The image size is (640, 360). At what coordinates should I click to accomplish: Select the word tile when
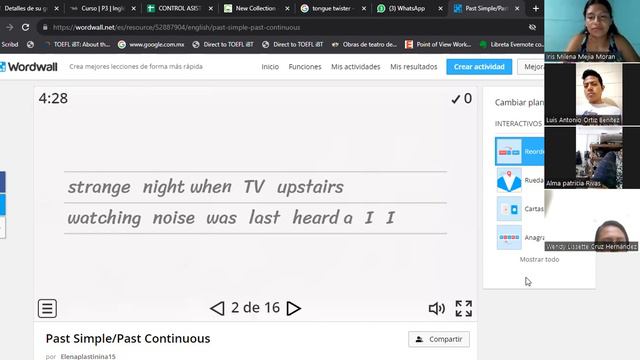point(211,187)
